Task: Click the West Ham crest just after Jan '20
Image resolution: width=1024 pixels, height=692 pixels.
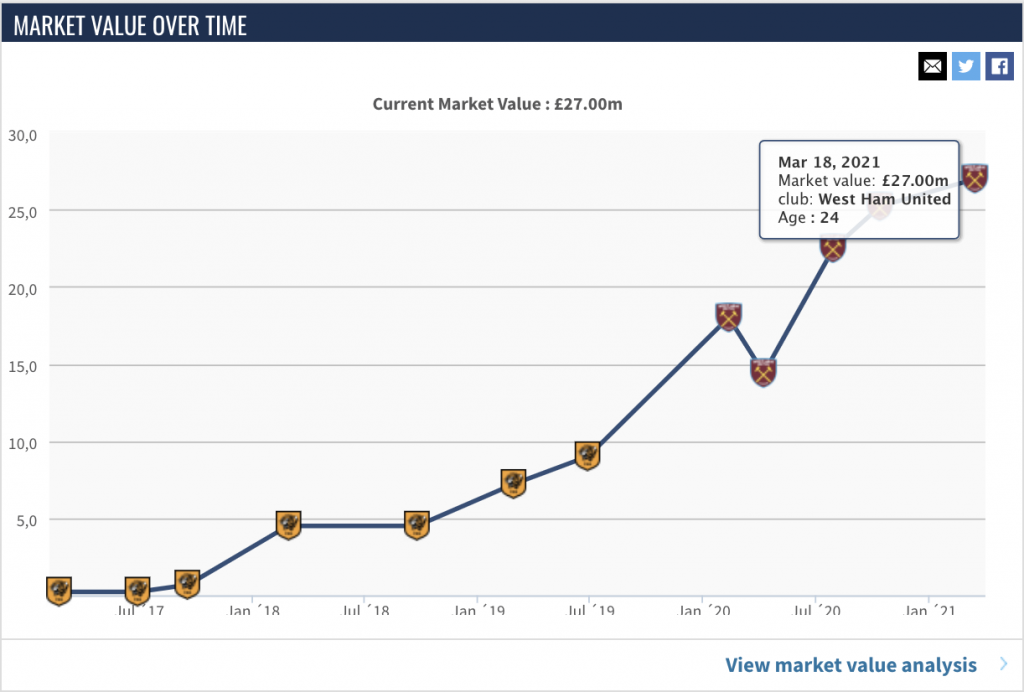Action: pos(728,316)
